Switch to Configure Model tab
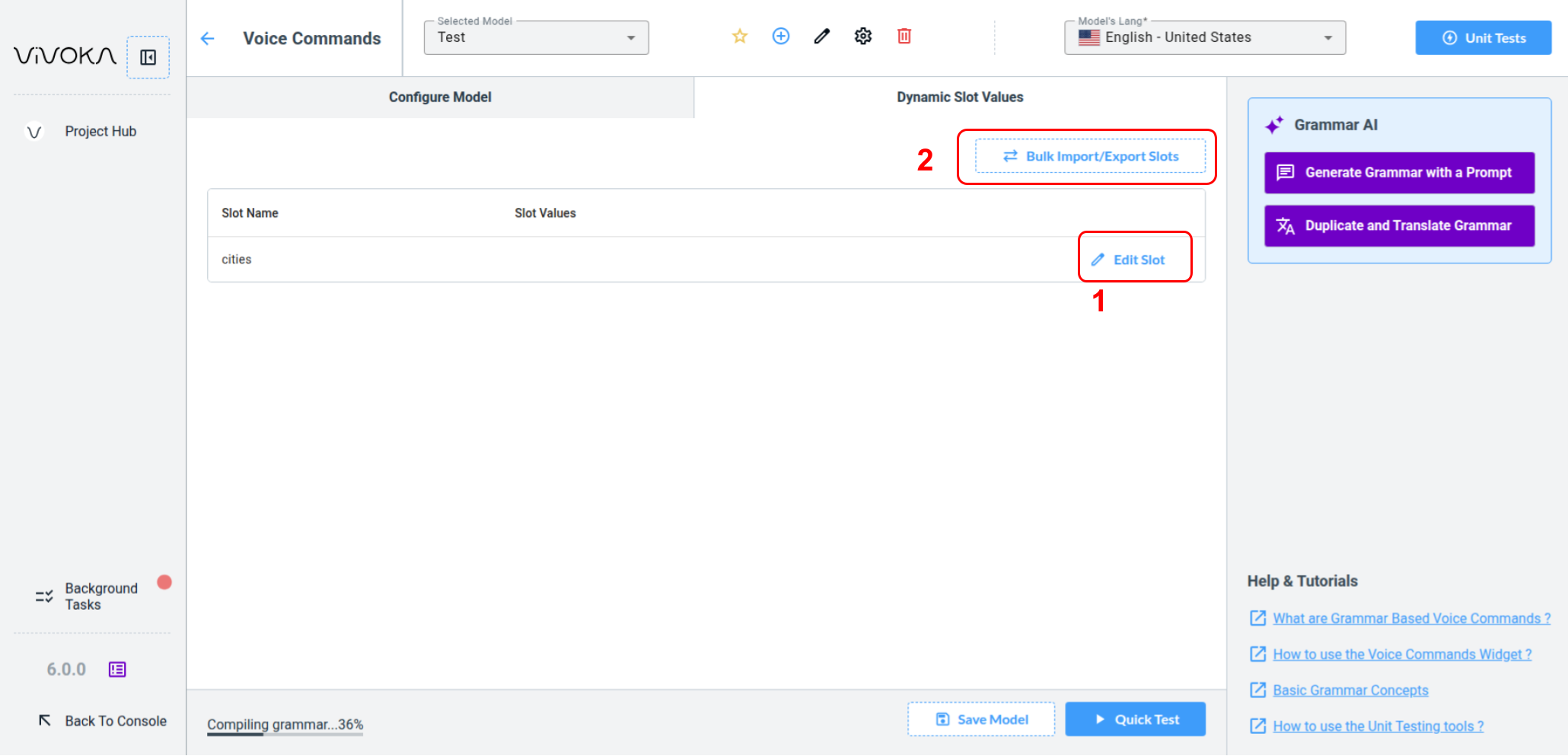1568x756 pixels. [440, 97]
